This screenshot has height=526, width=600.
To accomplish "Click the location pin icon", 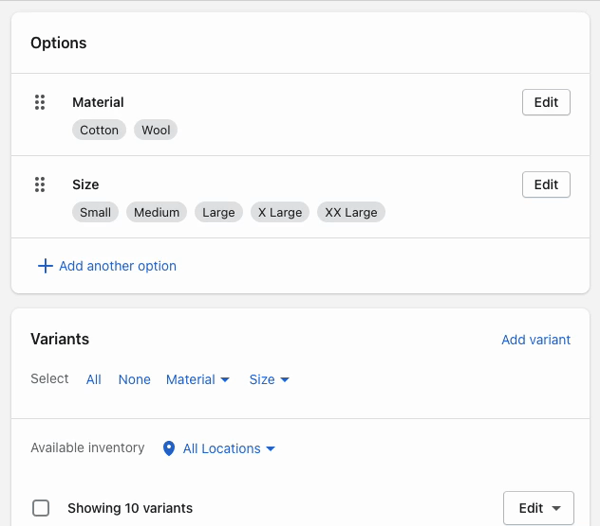I will tap(169, 448).
